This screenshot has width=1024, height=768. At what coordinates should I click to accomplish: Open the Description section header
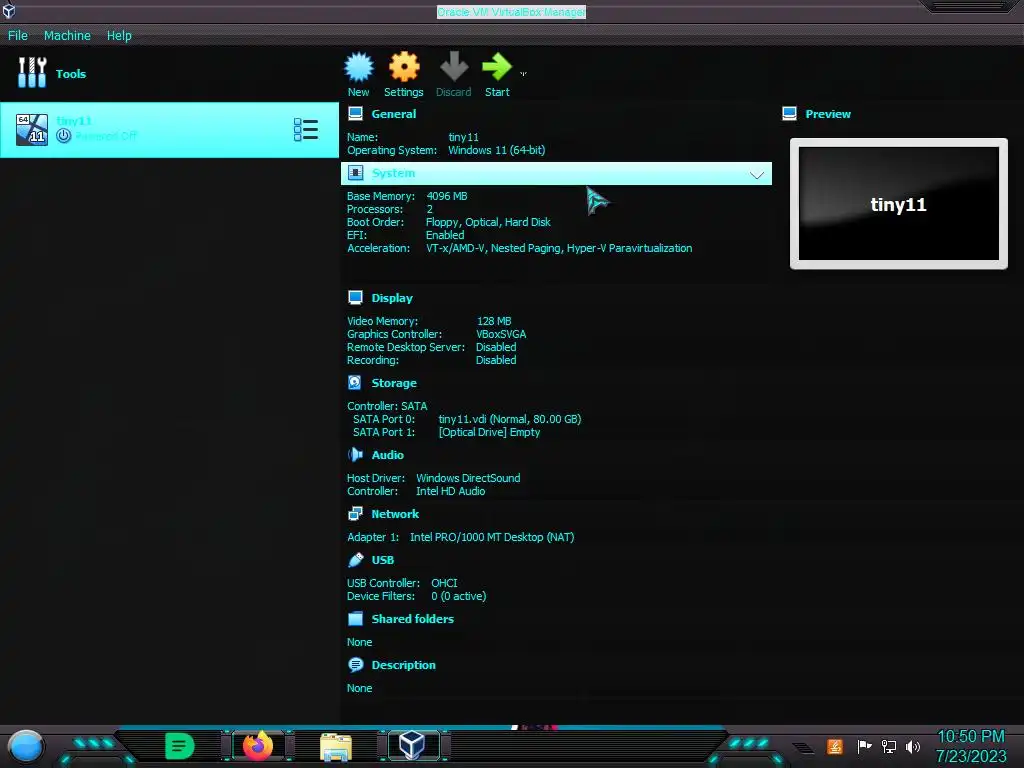[x=403, y=665]
